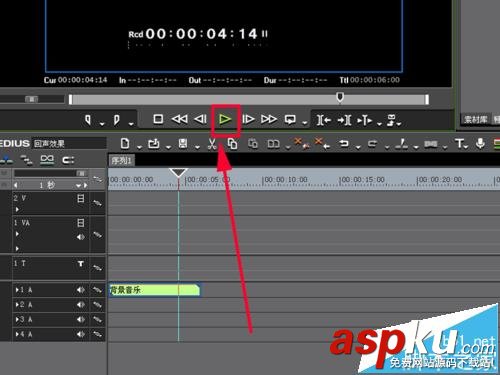
Task: Toggle the T icon on the 1 T track
Action: 81,264
